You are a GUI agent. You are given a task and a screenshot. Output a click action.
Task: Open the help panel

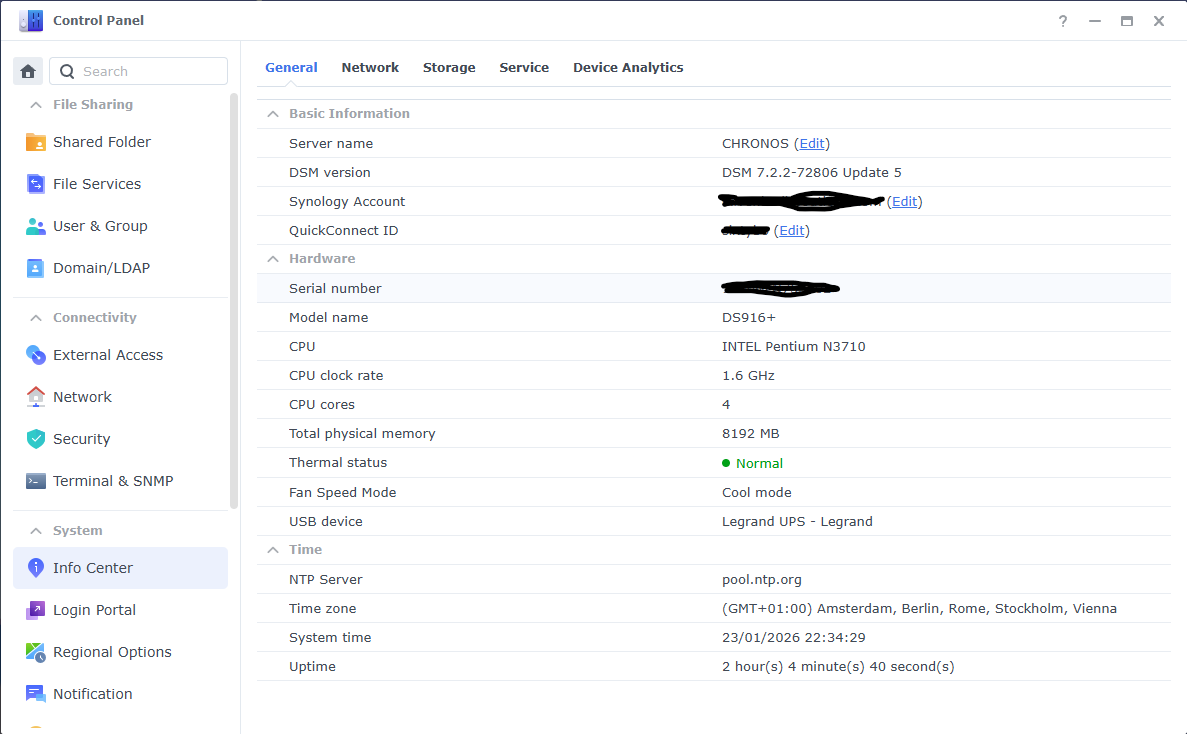coord(1062,20)
